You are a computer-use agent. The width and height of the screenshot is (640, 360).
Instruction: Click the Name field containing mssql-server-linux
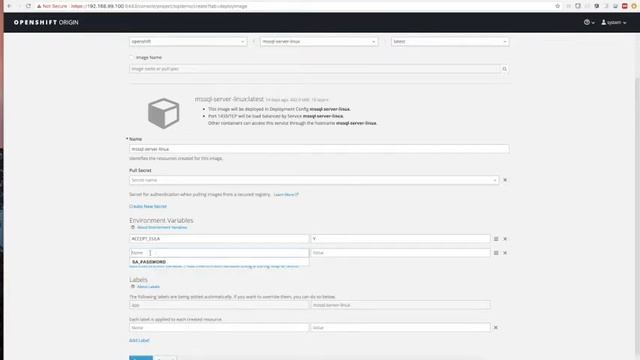coord(319,149)
